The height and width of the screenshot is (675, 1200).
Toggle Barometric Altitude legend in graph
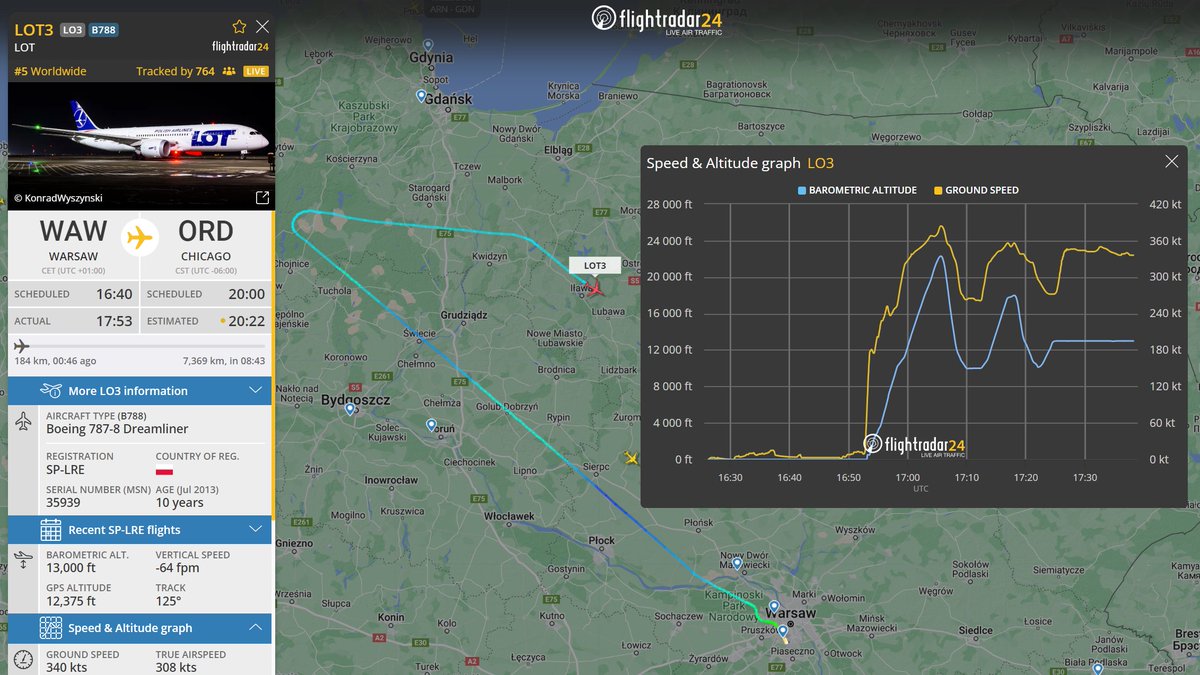pos(857,190)
